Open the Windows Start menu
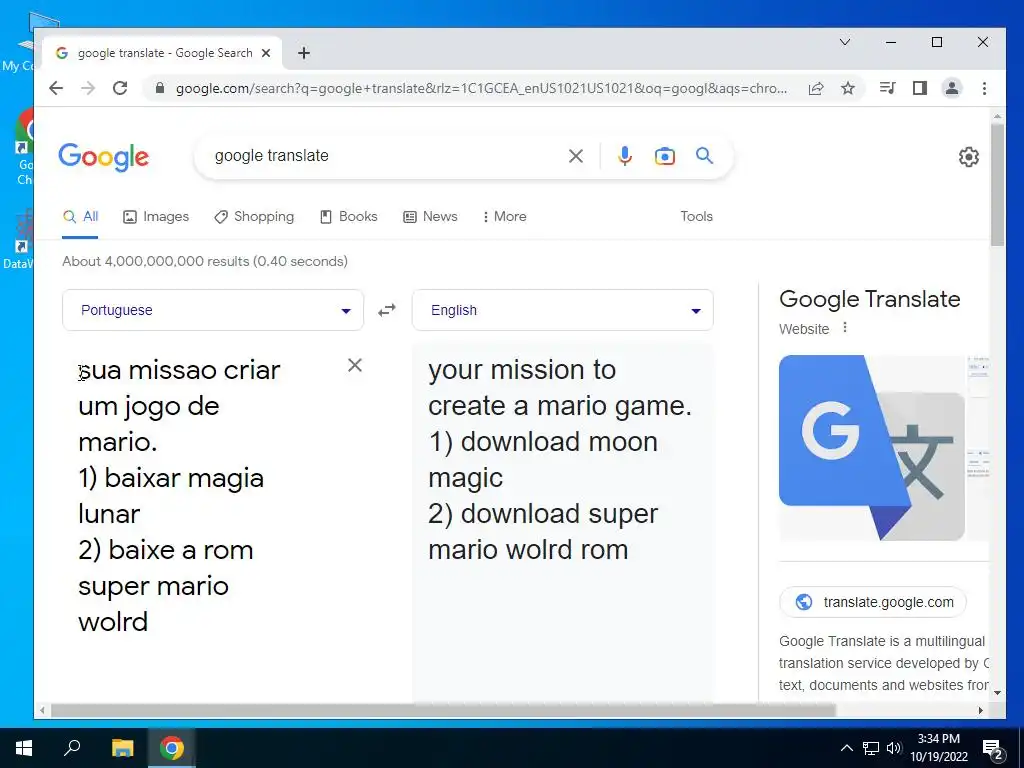Screen dimensions: 1024x768 [24, 748]
